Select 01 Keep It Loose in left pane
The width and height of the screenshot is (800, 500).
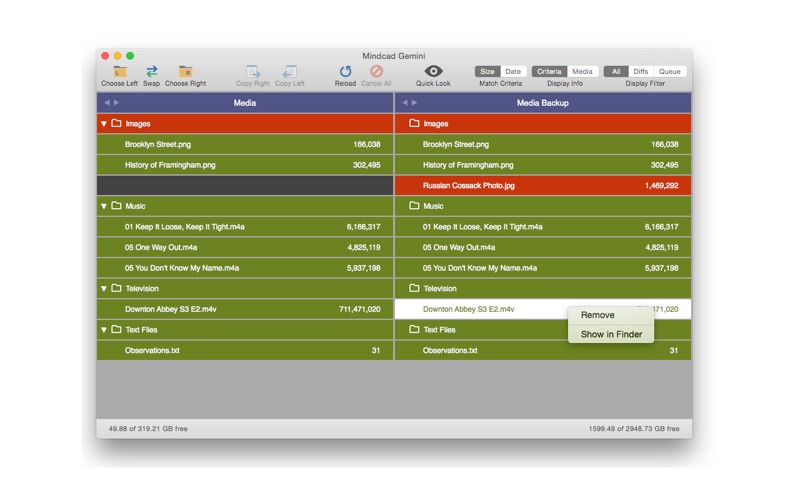click(x=245, y=227)
